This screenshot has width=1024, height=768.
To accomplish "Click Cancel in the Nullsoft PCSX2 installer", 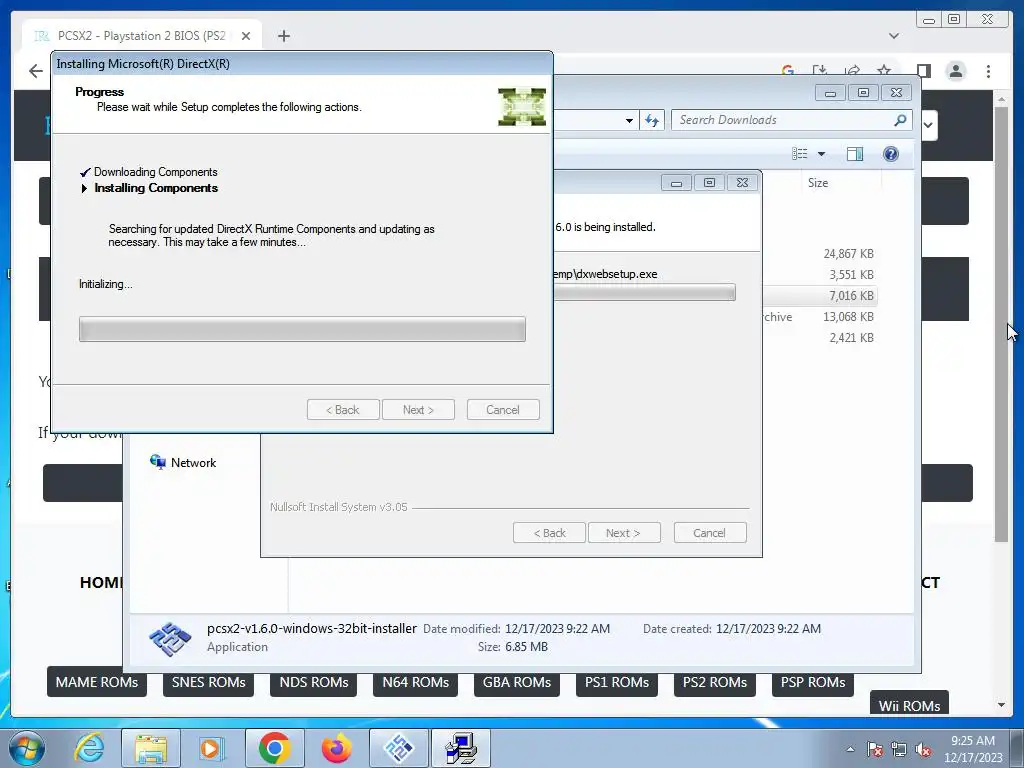I will [x=709, y=533].
